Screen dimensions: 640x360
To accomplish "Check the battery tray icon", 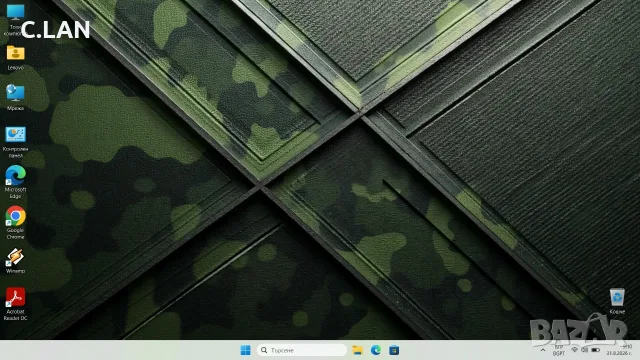I will [596, 350].
